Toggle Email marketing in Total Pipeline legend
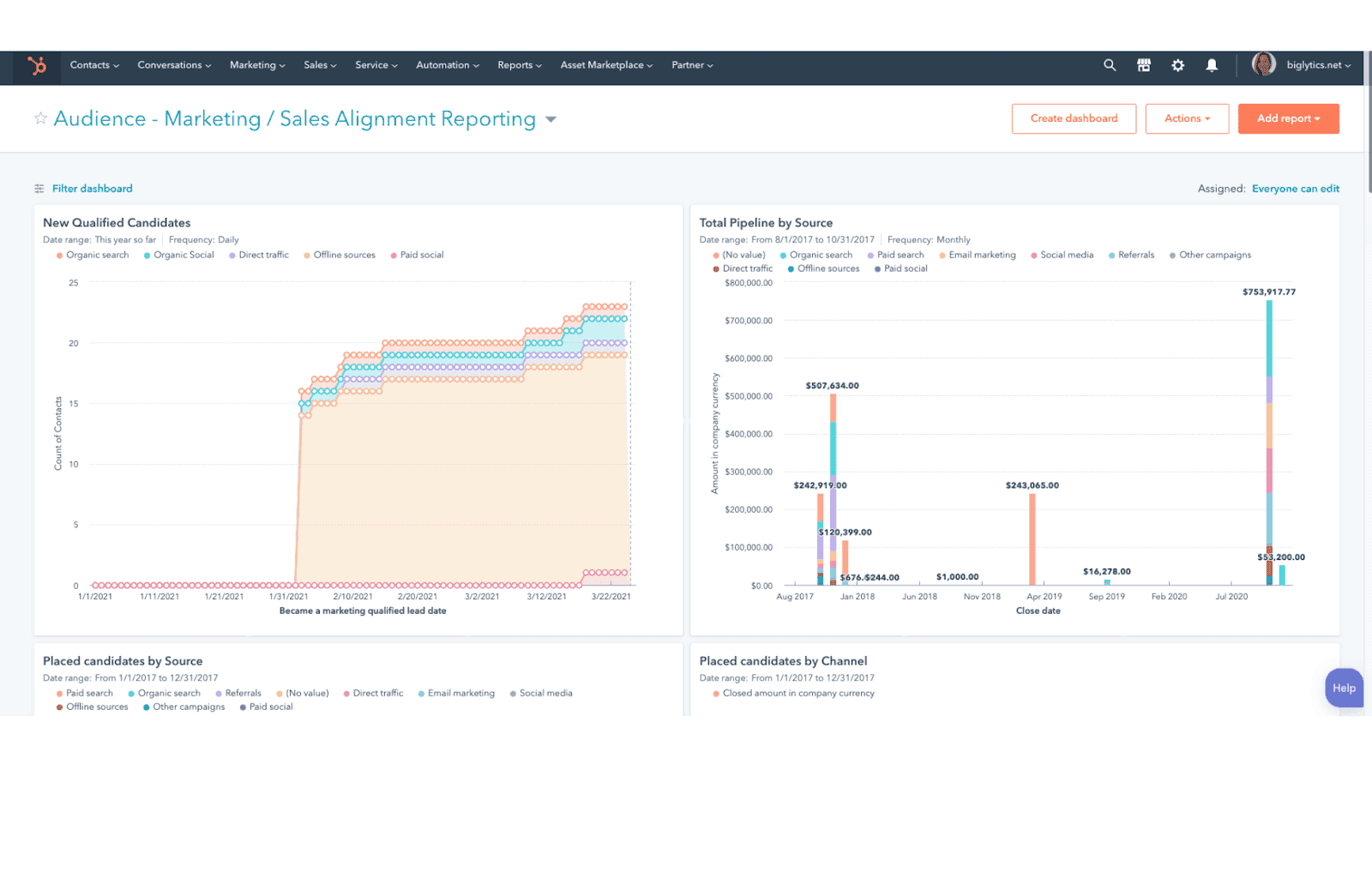The image size is (1372, 896). tap(978, 255)
